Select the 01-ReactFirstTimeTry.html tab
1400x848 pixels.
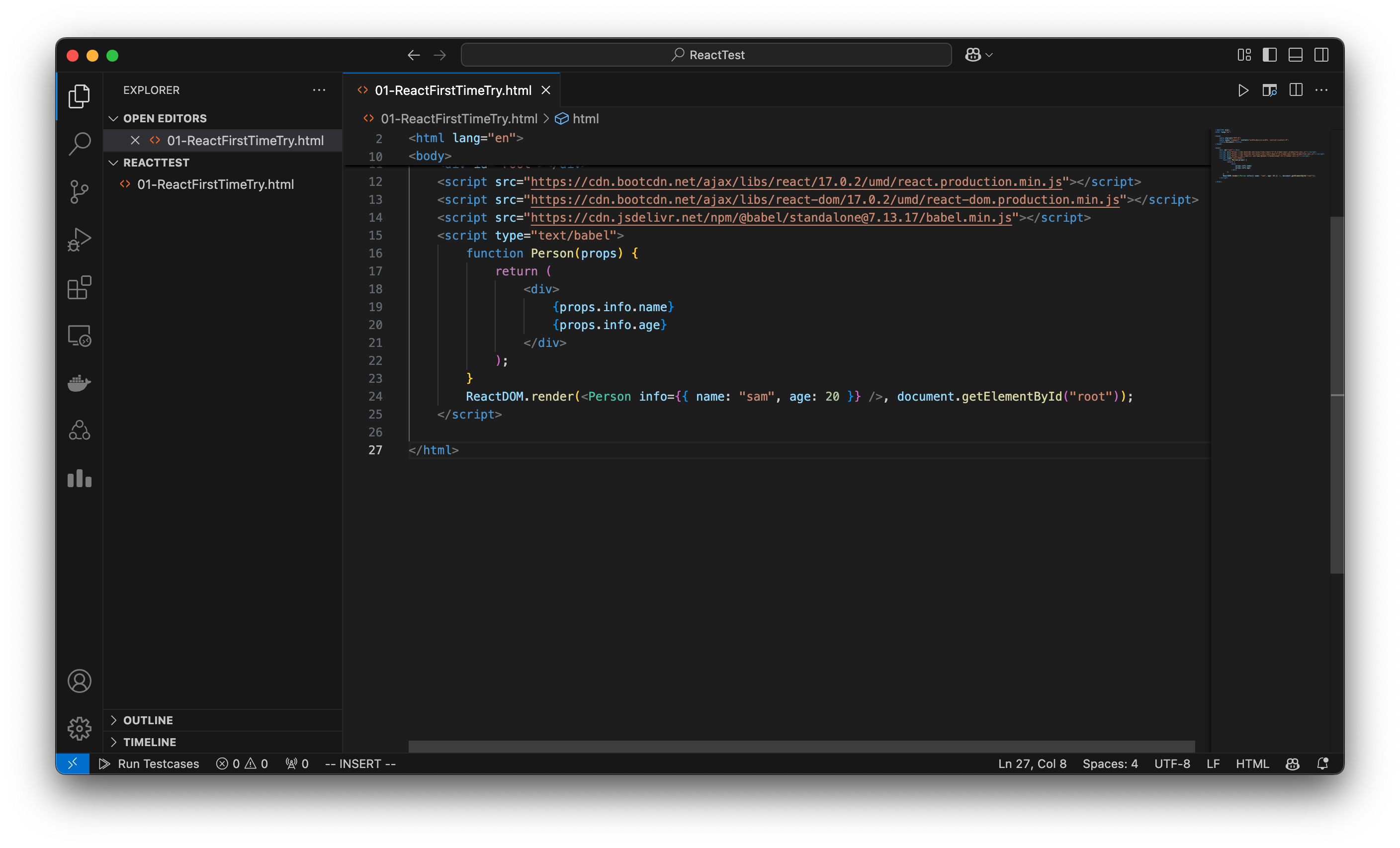(453, 90)
